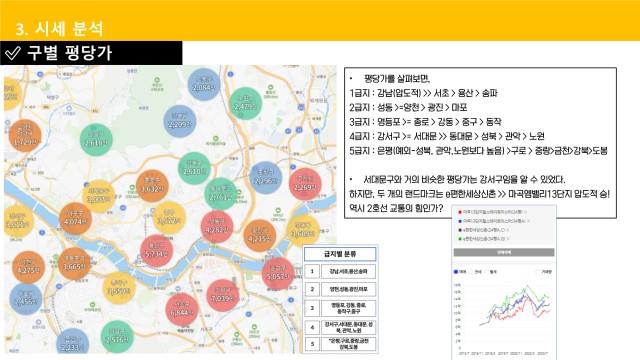Select the 전세 radio button
This screenshot has width=640, height=360.
[471, 271]
